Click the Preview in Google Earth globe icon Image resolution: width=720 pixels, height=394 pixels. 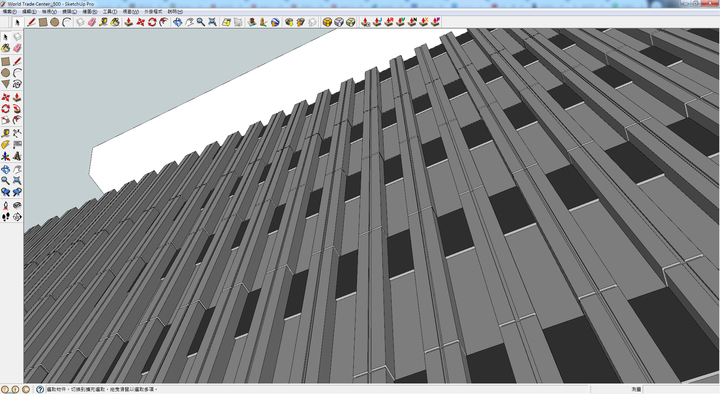(x=275, y=22)
